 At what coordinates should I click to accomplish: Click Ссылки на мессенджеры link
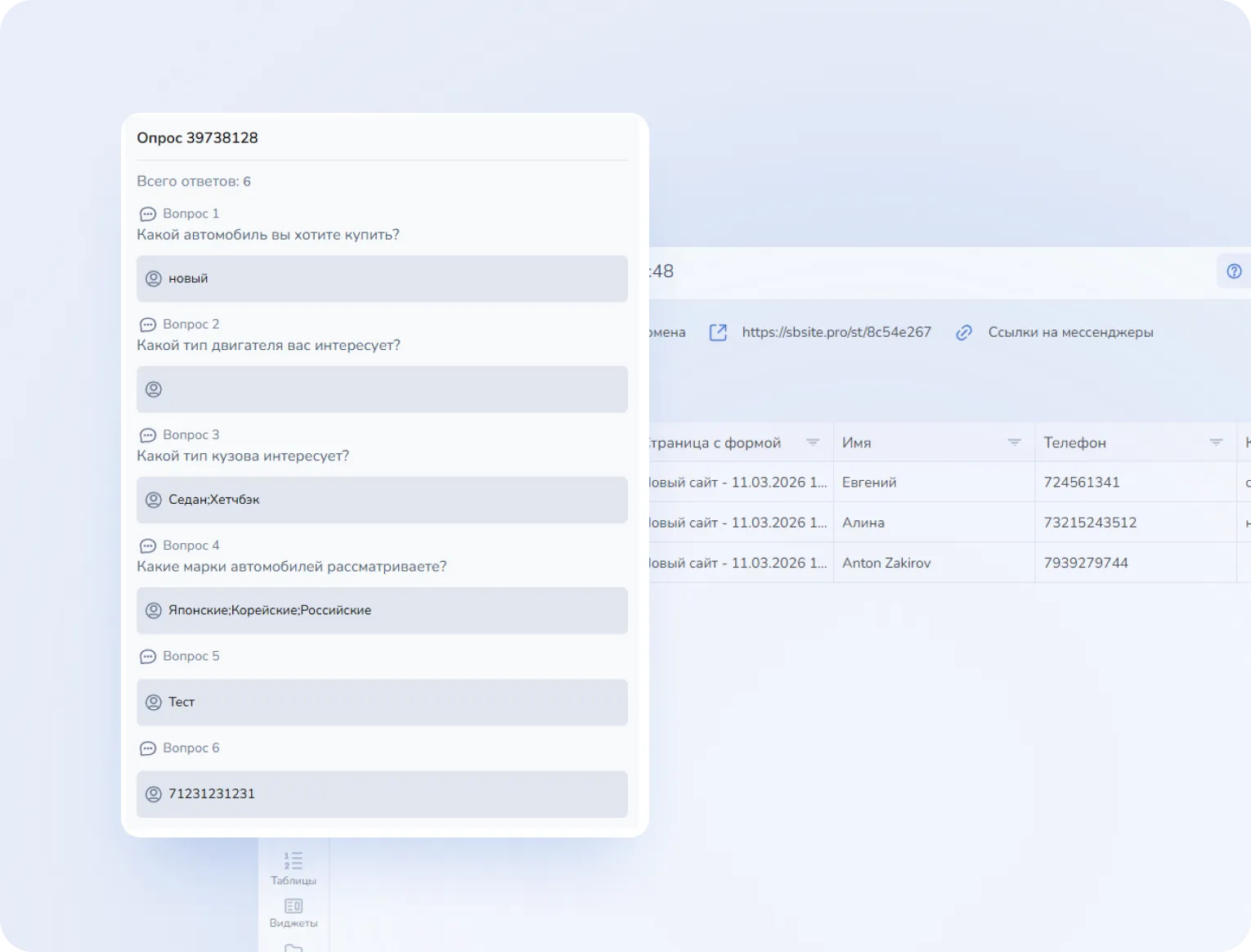pos(1070,332)
